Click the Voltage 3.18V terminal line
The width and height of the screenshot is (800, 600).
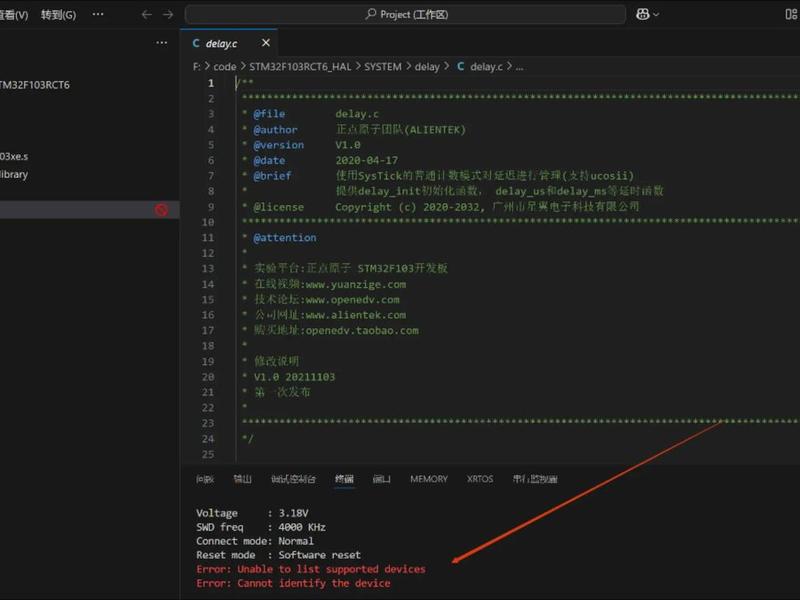(252, 513)
